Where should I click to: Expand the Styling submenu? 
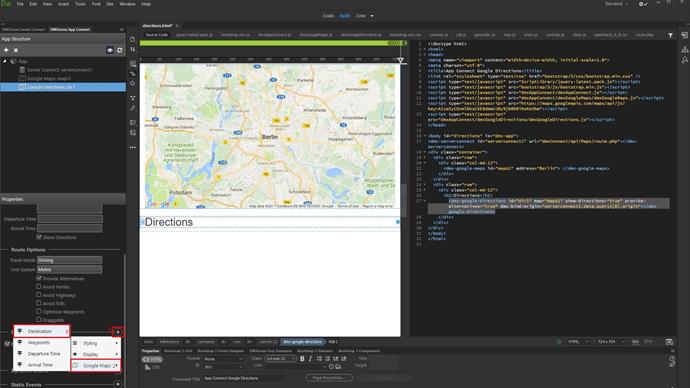click(95, 343)
